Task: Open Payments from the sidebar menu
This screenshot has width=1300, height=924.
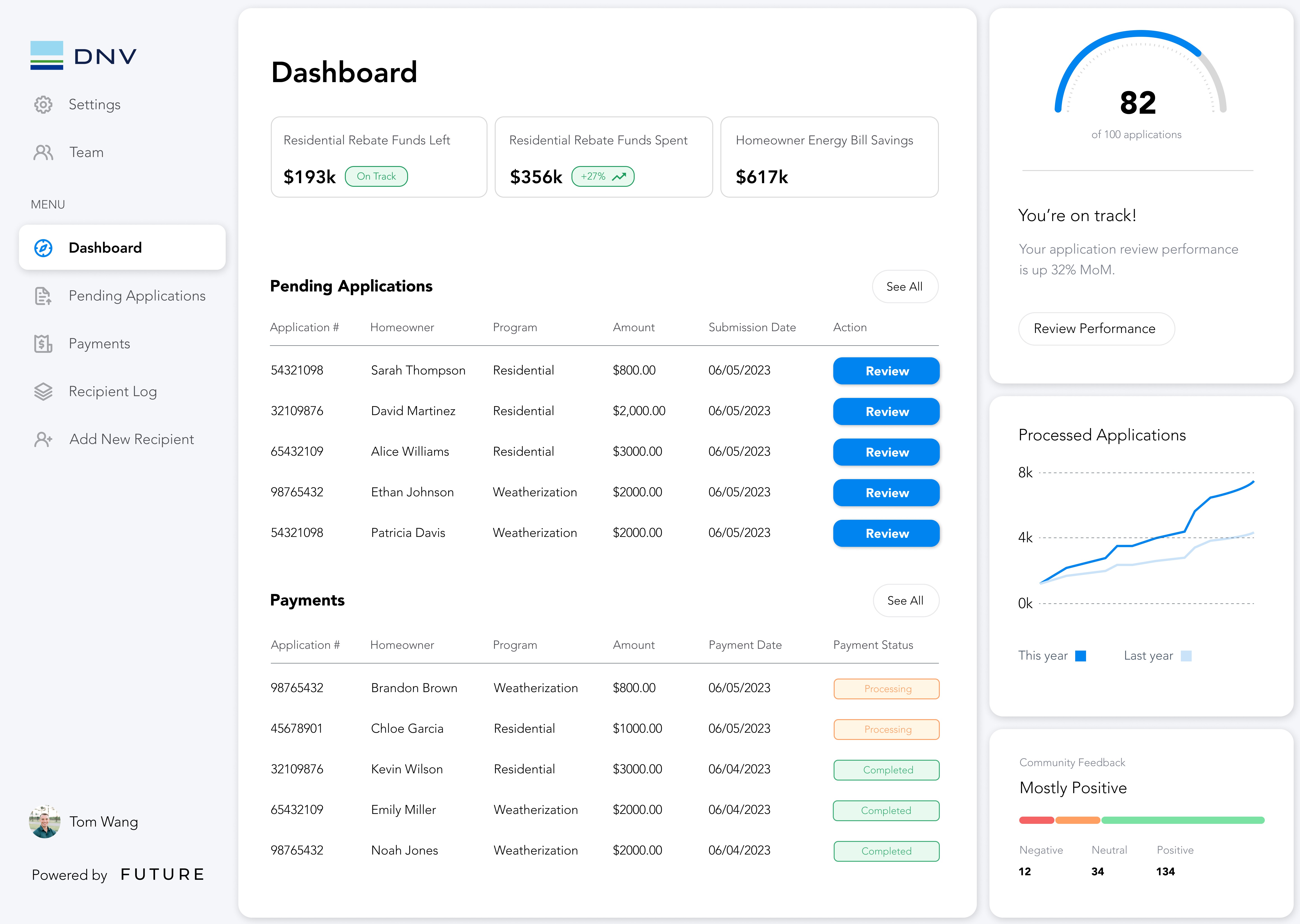Action: [99, 344]
